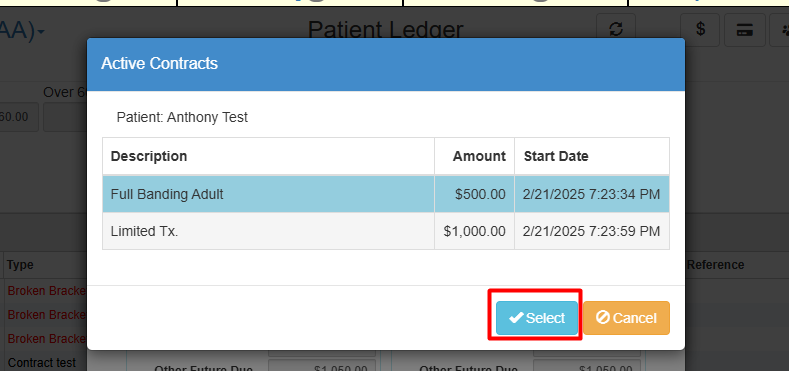Screen dimensions: 789x371
Task: Click the Reference column header in ledger
Action: pos(716,265)
